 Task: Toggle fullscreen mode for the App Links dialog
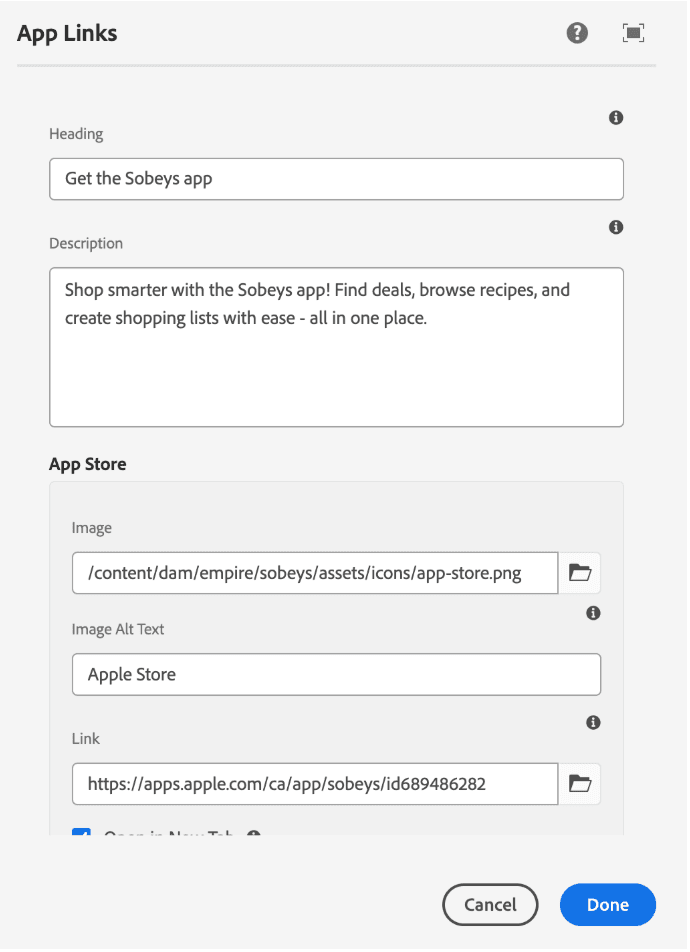pos(633,33)
